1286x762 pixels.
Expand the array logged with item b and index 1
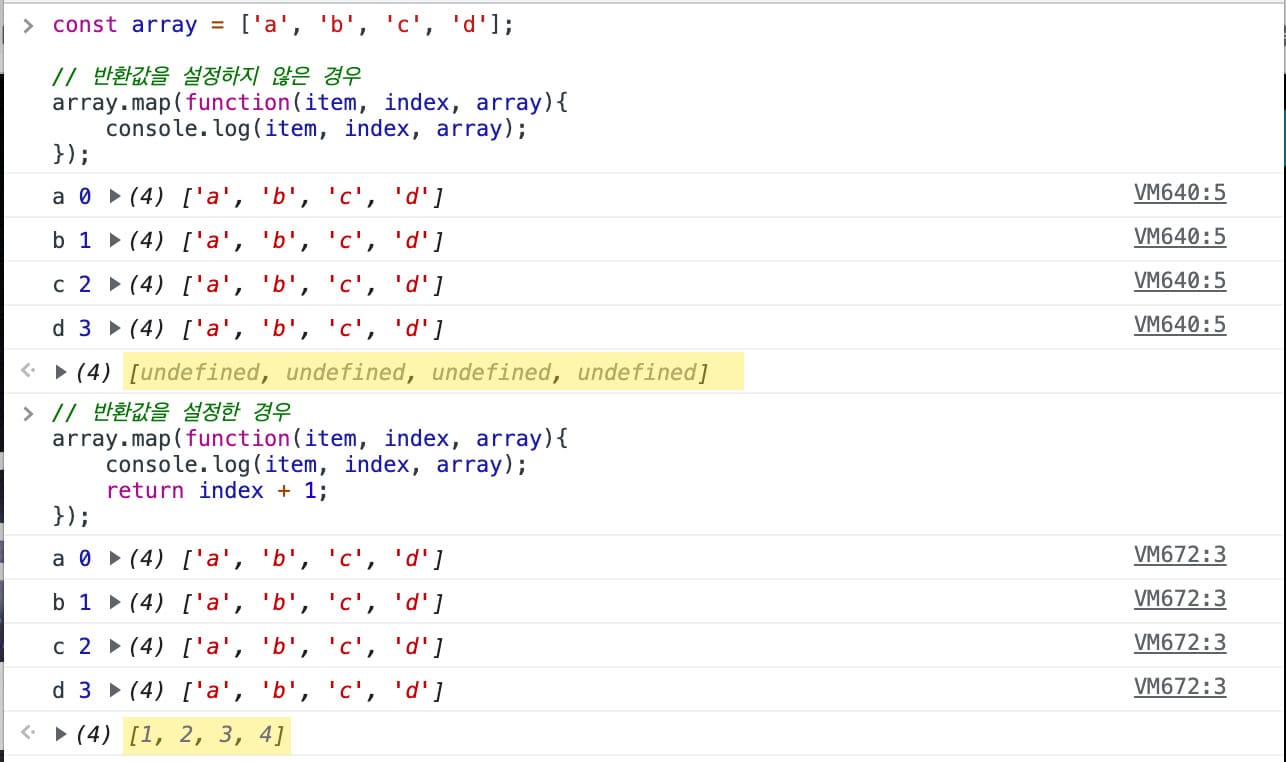pos(113,240)
